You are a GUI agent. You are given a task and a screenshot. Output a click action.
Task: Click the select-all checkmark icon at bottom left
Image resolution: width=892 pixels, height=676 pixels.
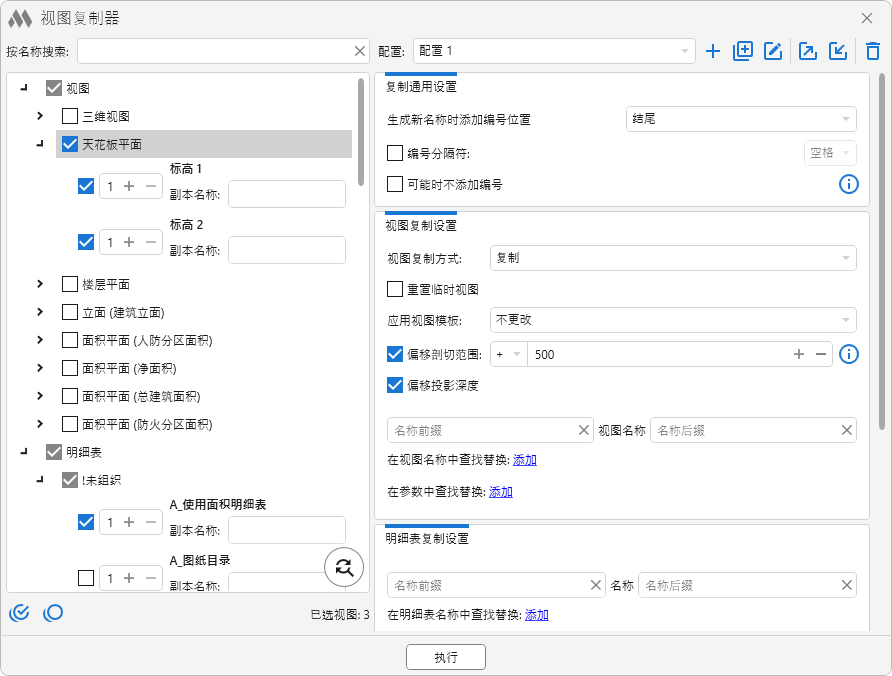pyautogui.click(x=19, y=613)
